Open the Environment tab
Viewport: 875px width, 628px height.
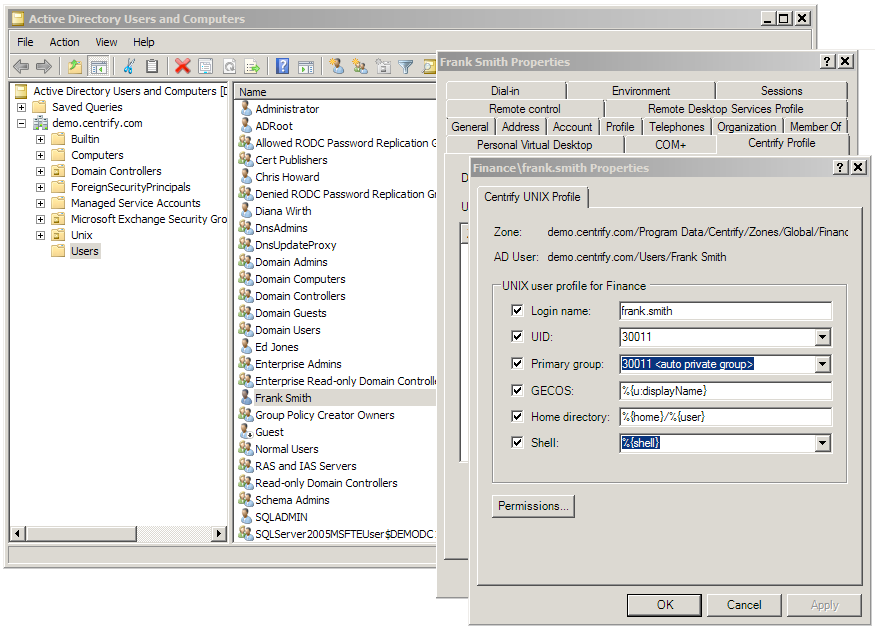[641, 90]
